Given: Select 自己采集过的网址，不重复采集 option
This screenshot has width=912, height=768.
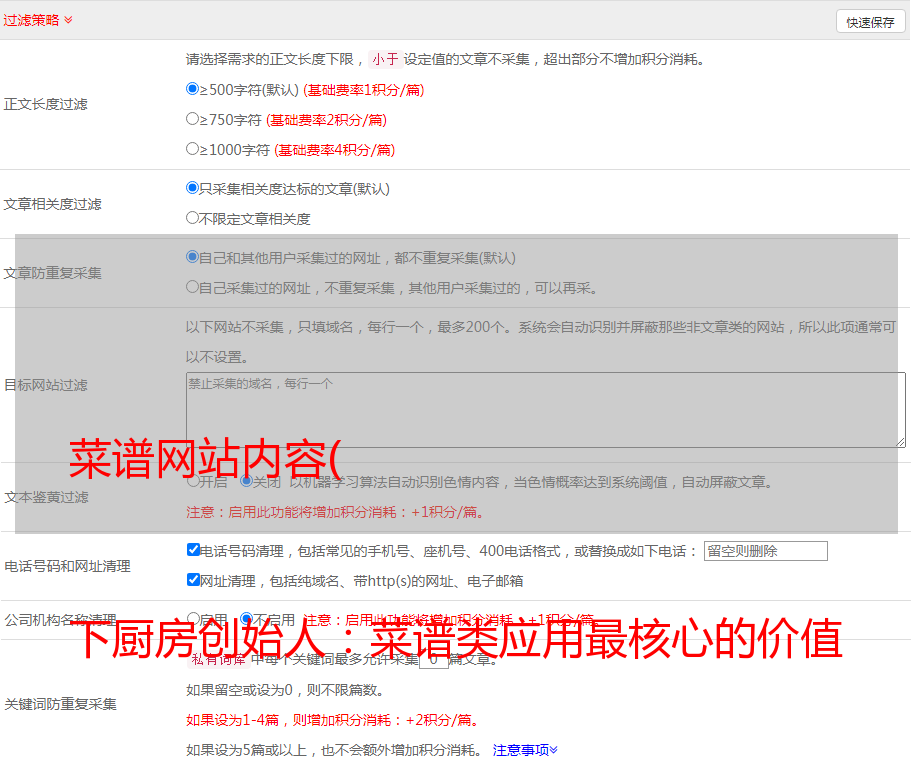Looking at the screenshot, I should pyautogui.click(x=193, y=286).
